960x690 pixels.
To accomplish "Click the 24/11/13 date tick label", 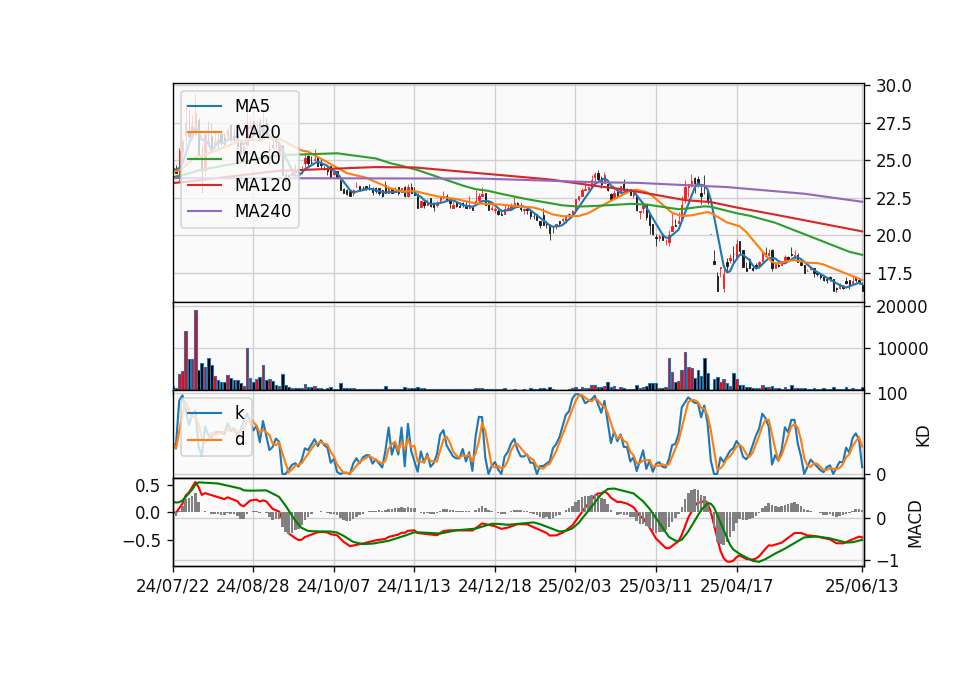I will coord(414,586).
